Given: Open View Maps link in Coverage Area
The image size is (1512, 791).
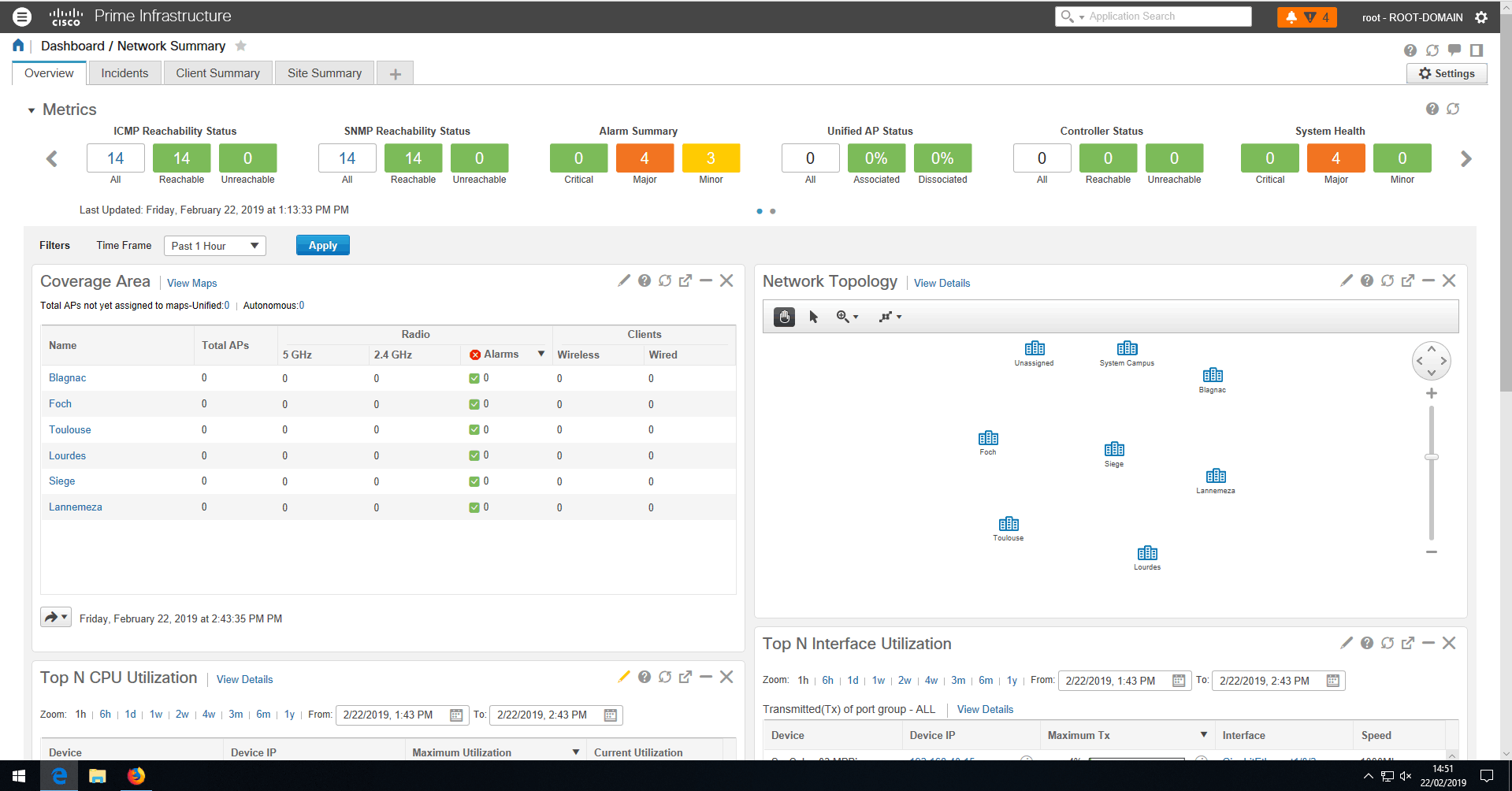Looking at the screenshot, I should [191, 283].
